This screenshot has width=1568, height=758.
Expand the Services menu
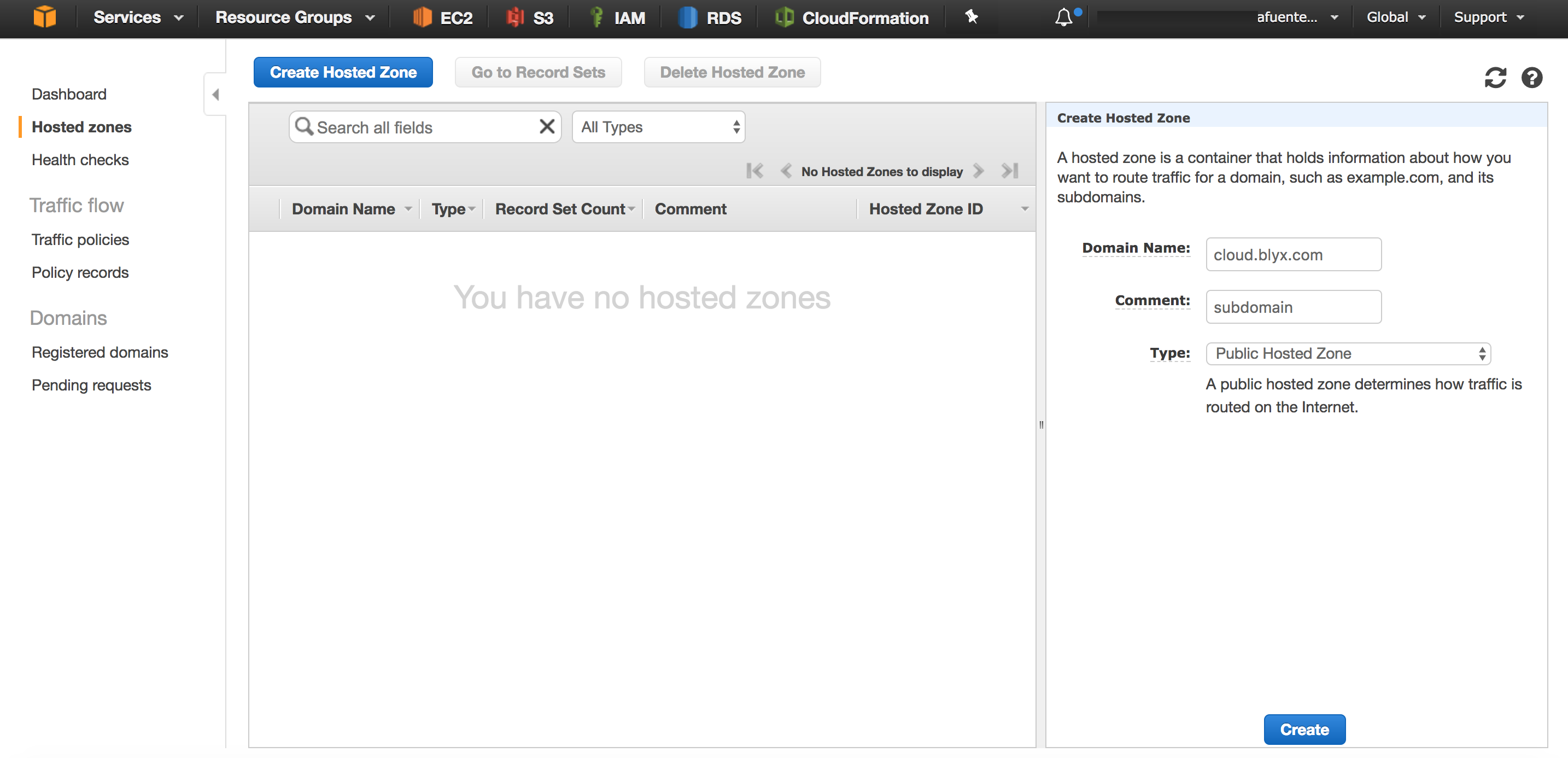[x=138, y=18]
